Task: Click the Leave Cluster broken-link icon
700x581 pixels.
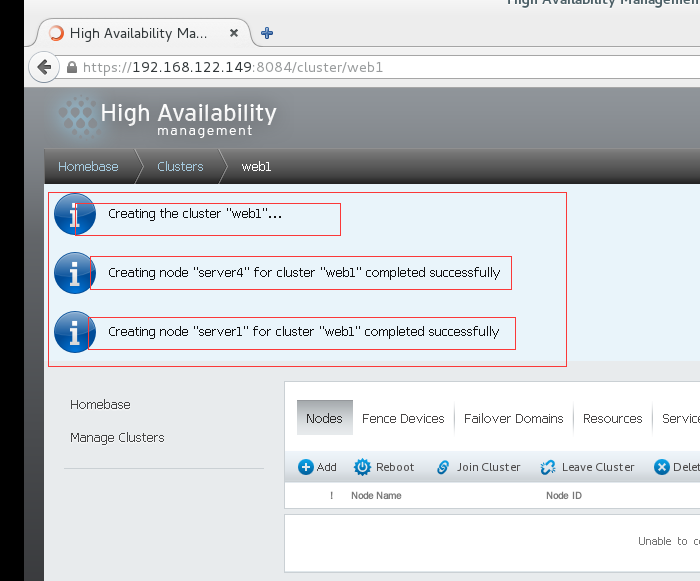Action: pos(548,467)
